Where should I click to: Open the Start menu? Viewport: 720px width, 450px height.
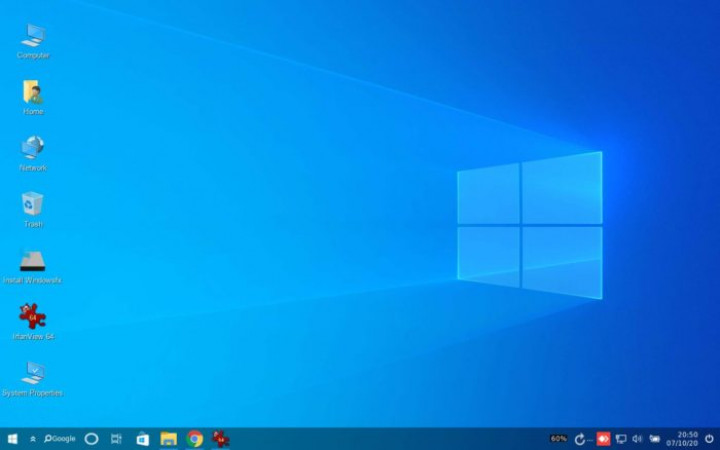pyautogui.click(x=12, y=439)
